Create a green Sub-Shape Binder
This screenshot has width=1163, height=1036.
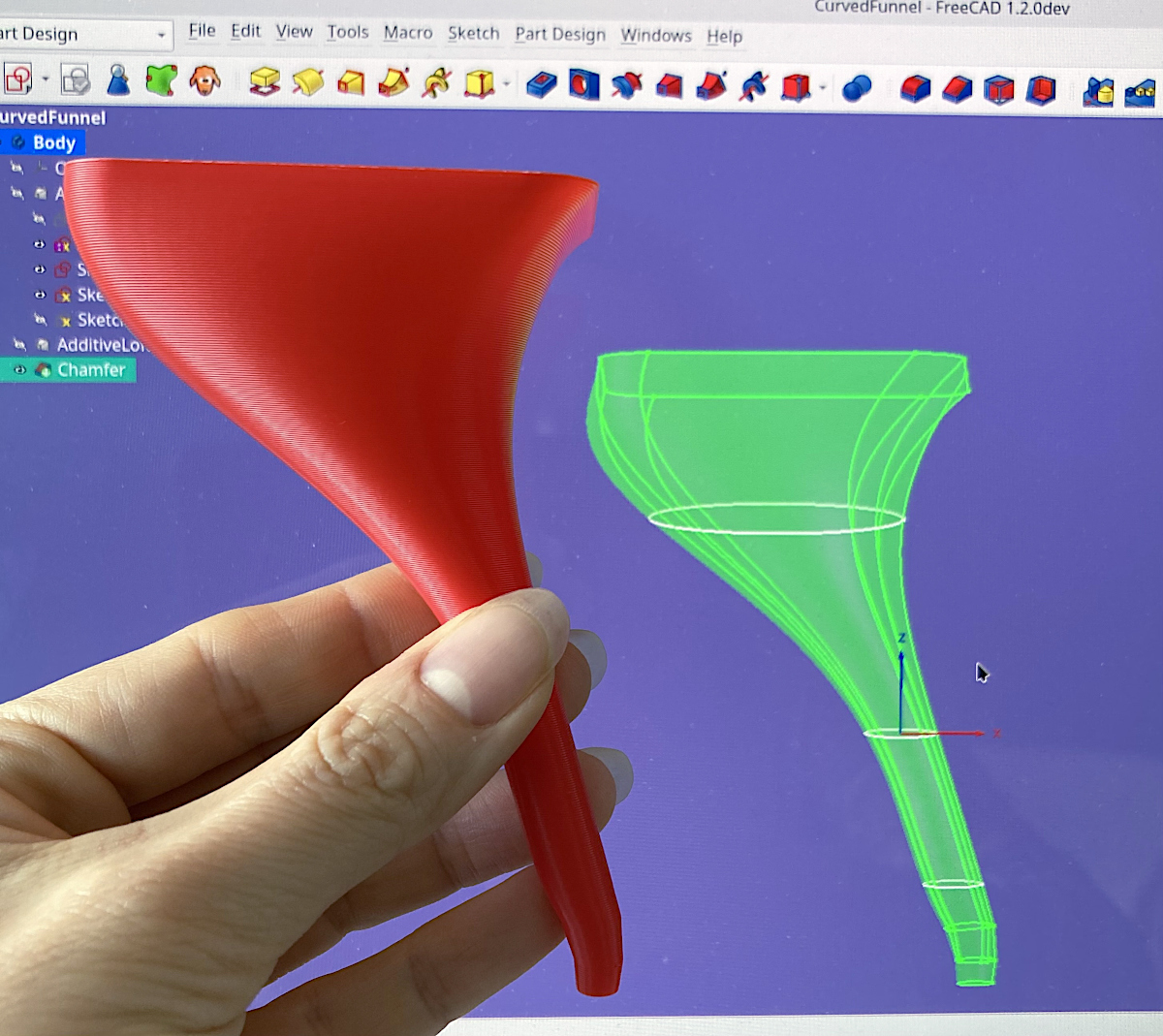click(161, 79)
